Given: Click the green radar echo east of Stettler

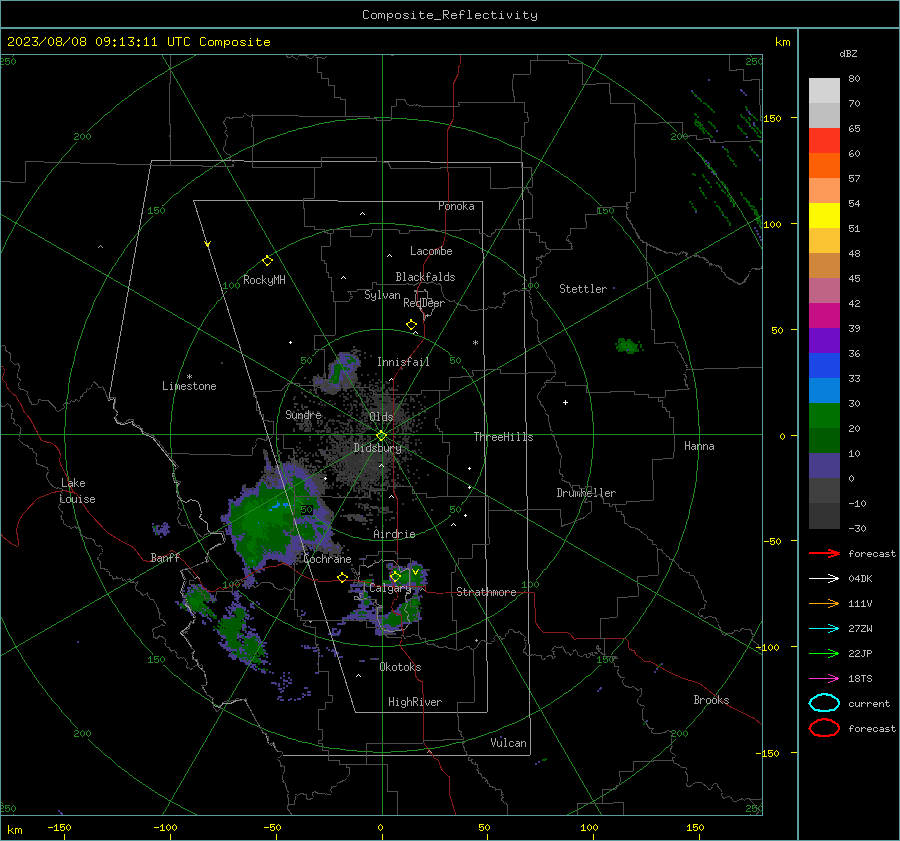Looking at the screenshot, I should coord(628,346).
